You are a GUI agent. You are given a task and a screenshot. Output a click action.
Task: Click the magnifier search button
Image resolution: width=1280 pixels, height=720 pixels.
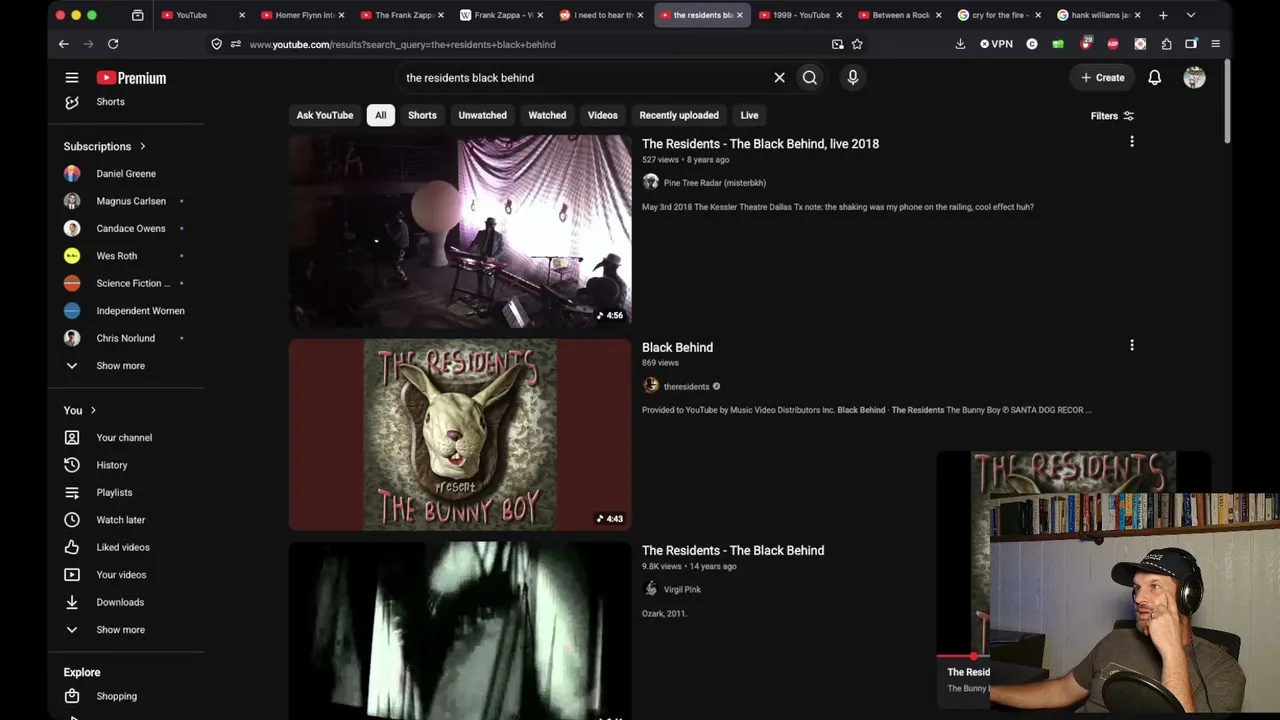pos(810,78)
